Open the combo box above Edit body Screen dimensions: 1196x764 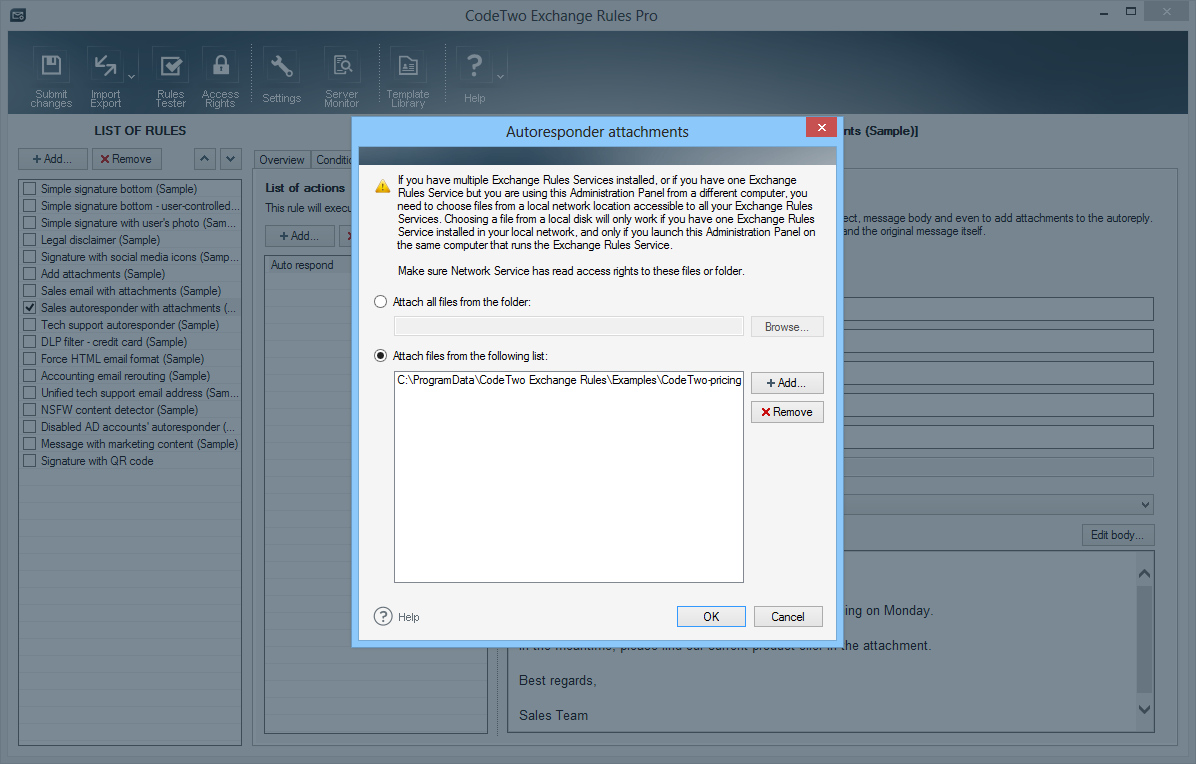click(1145, 505)
